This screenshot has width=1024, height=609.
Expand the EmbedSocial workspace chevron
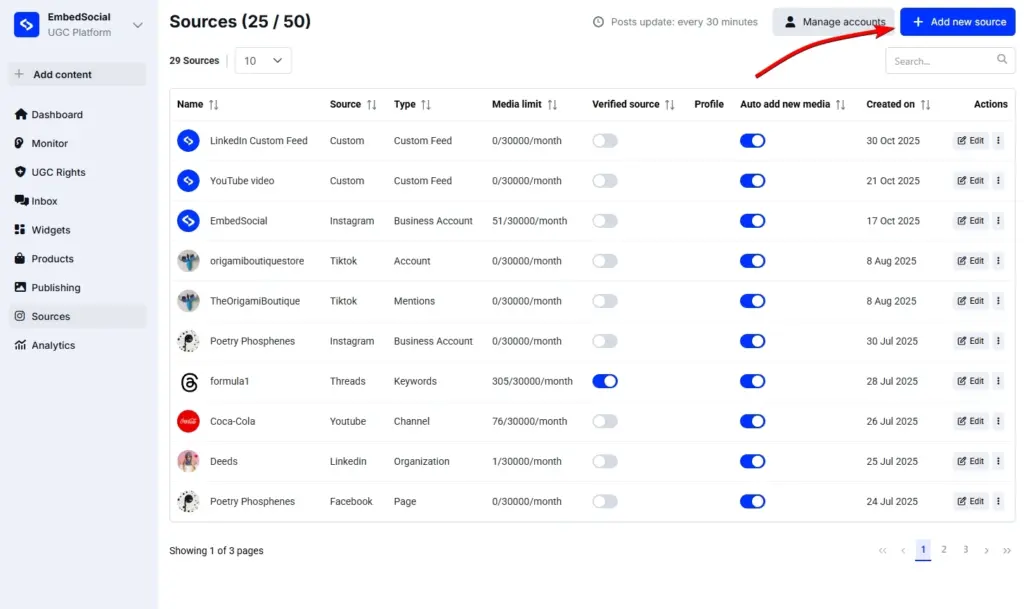tap(137, 23)
